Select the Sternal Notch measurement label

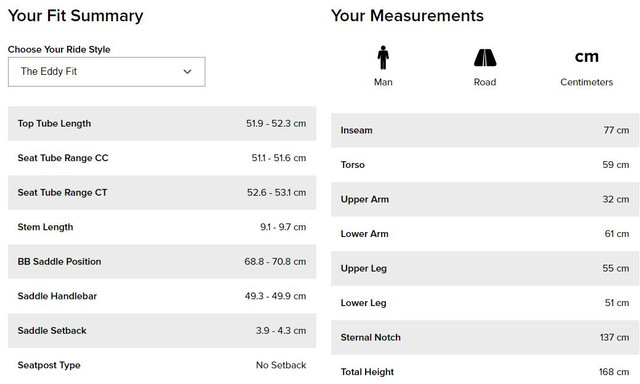click(371, 337)
